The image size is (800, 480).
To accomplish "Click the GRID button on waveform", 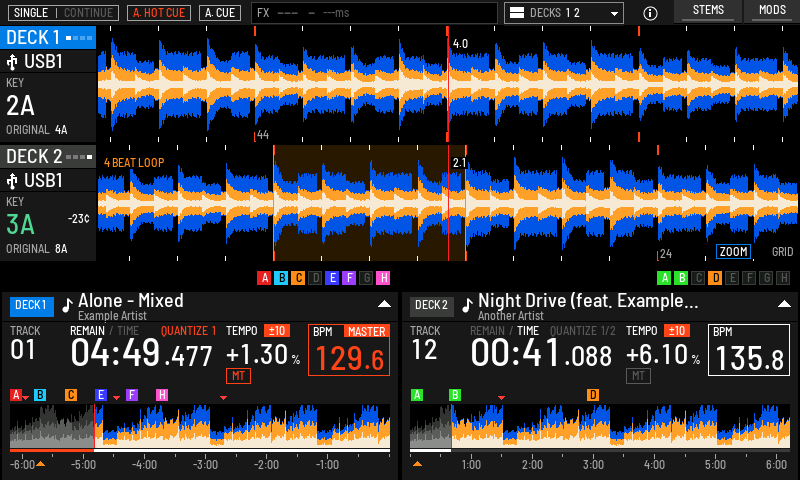I will [782, 251].
